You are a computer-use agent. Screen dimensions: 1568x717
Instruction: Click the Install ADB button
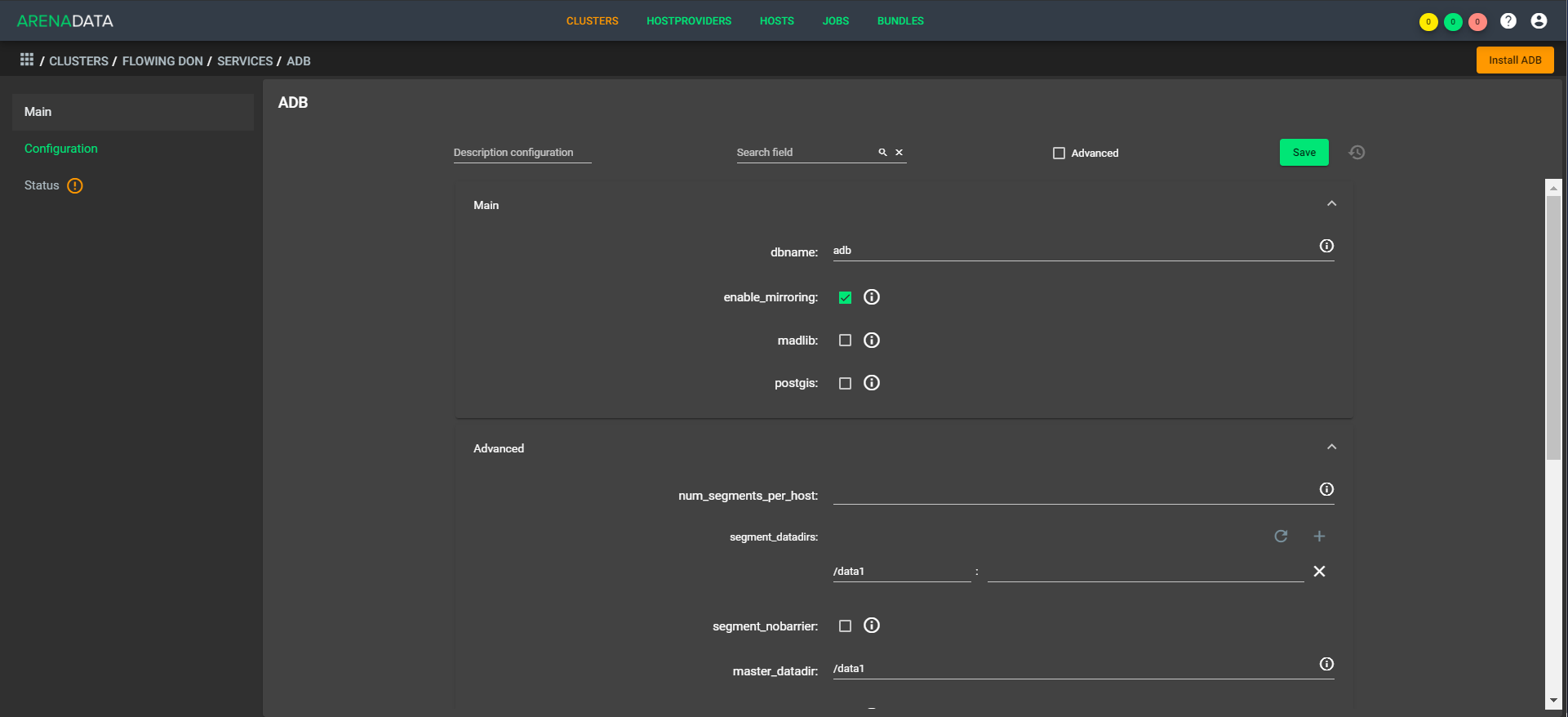pyautogui.click(x=1515, y=60)
